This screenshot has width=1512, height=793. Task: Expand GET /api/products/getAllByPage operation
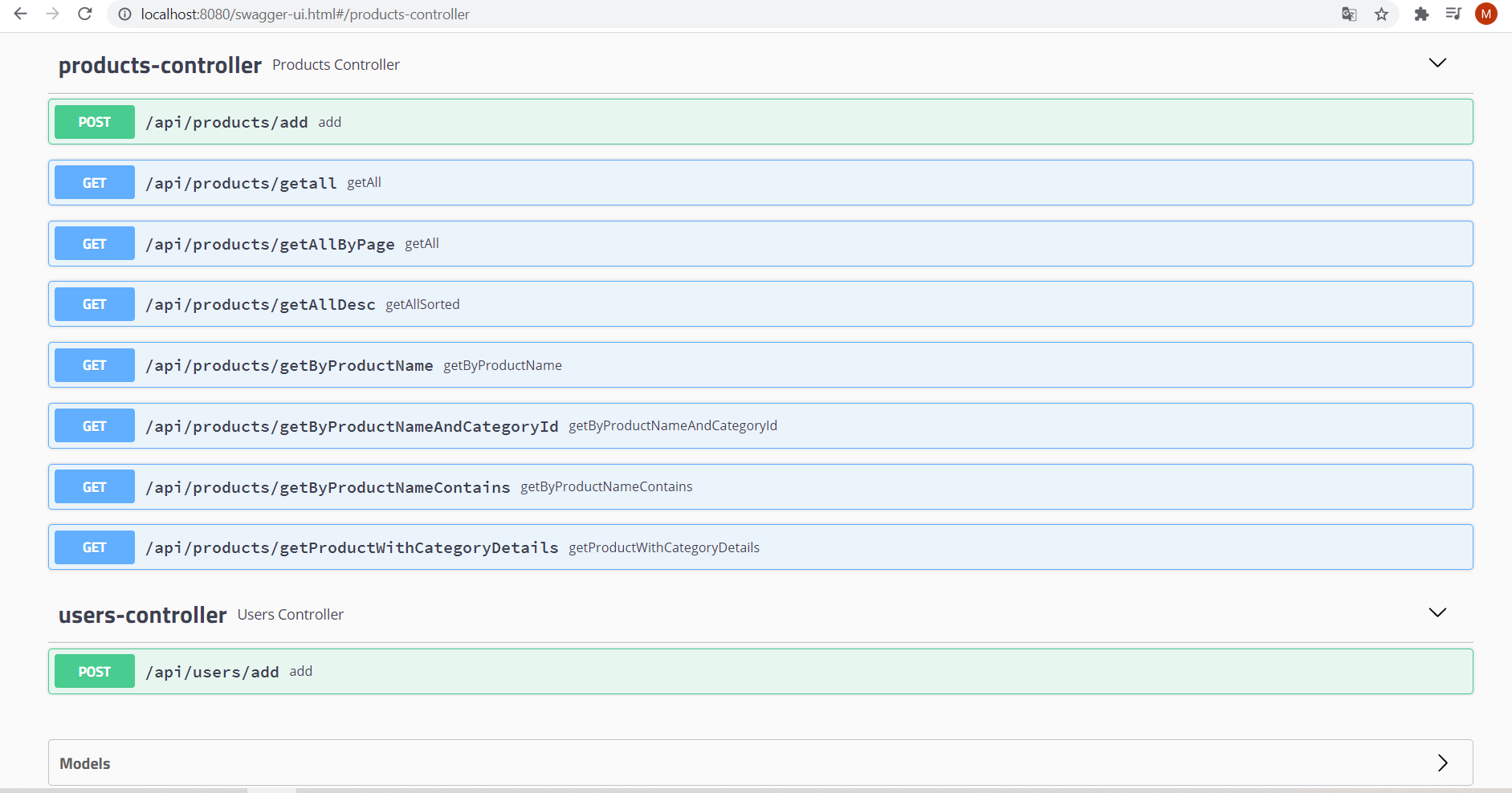click(x=760, y=244)
